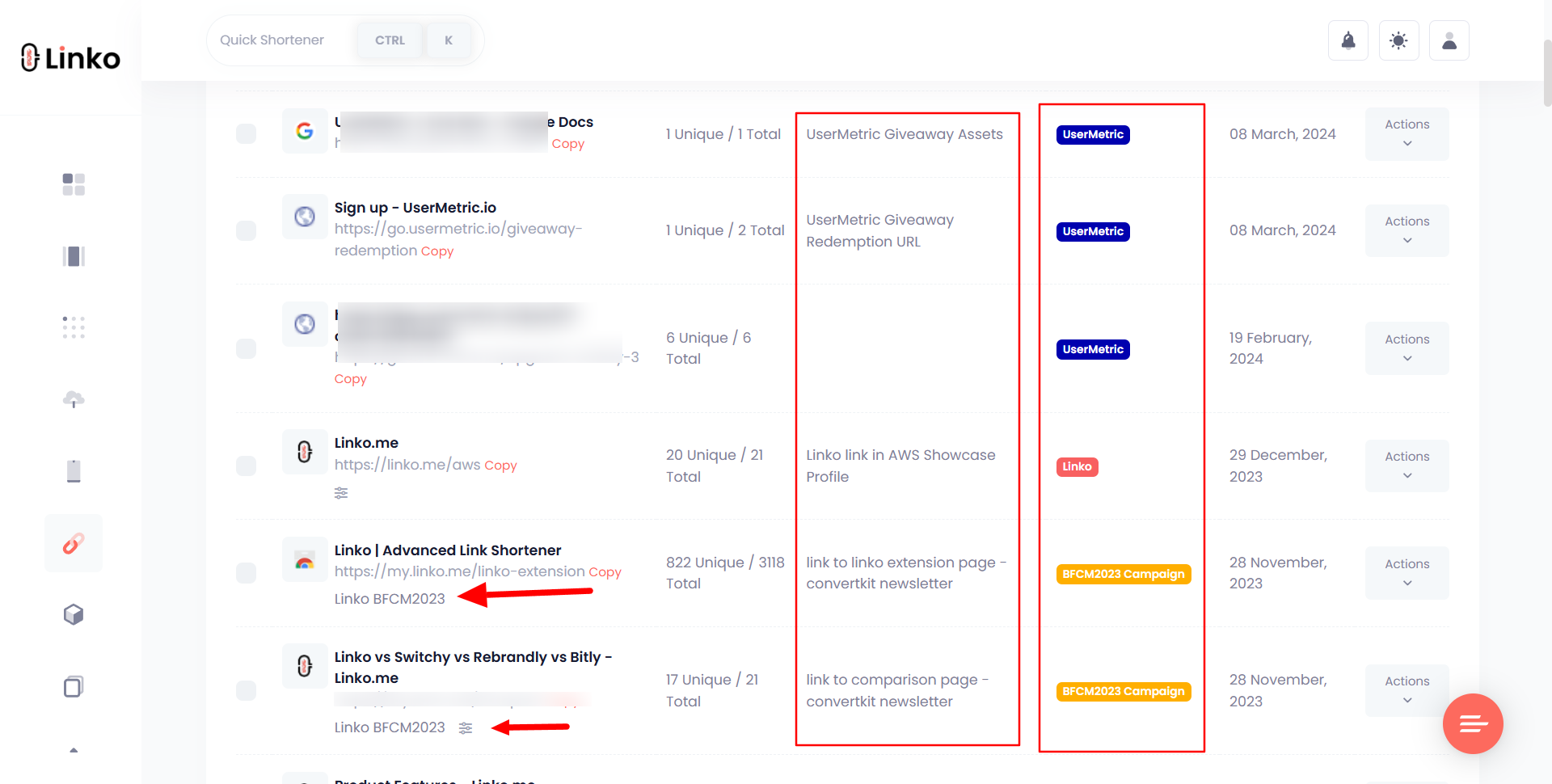
Task: Expand Actions for UserMetric Giveaway Assets row
Action: 1406,133
